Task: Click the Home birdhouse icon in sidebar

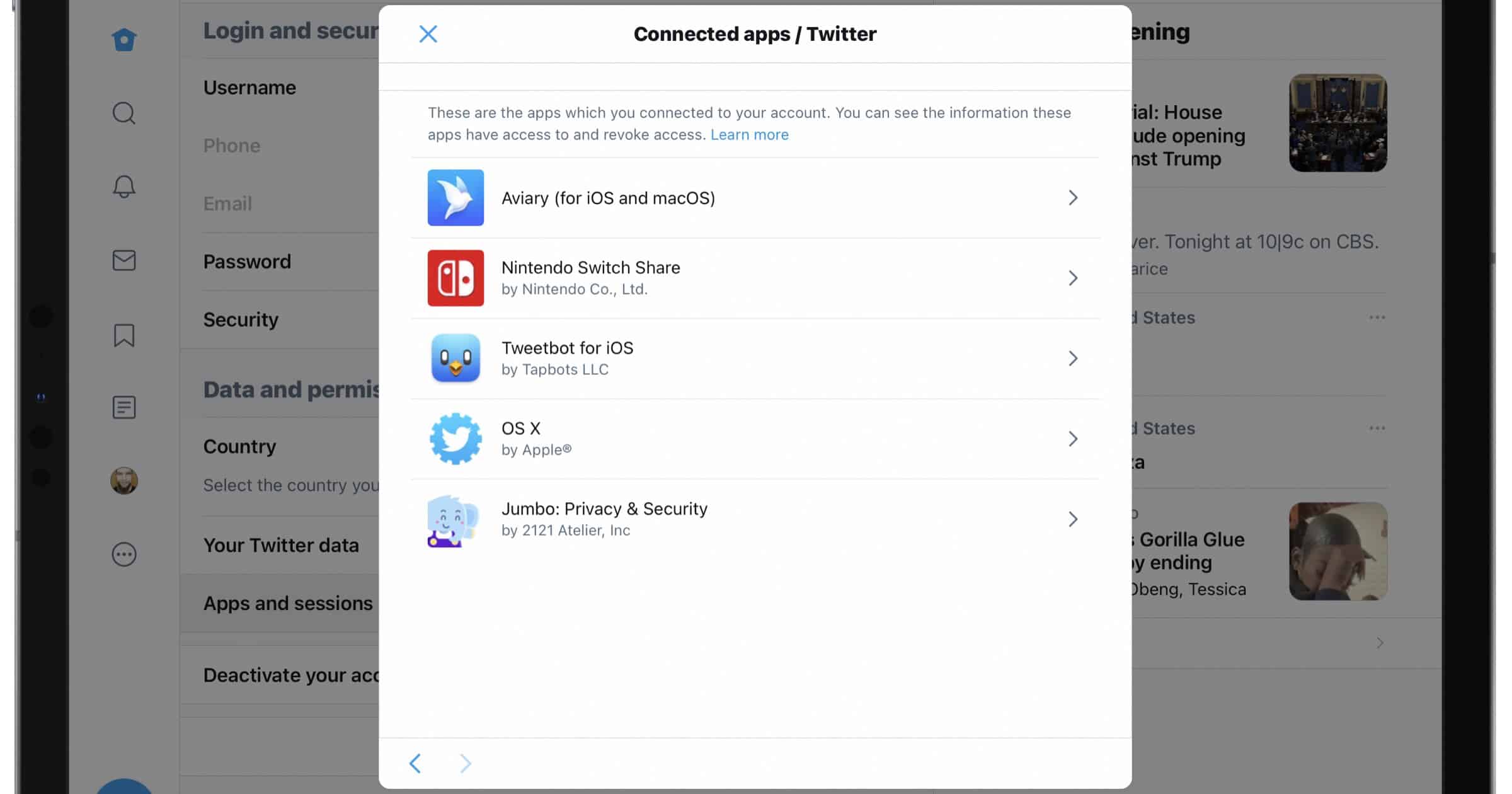Action: pyautogui.click(x=124, y=40)
